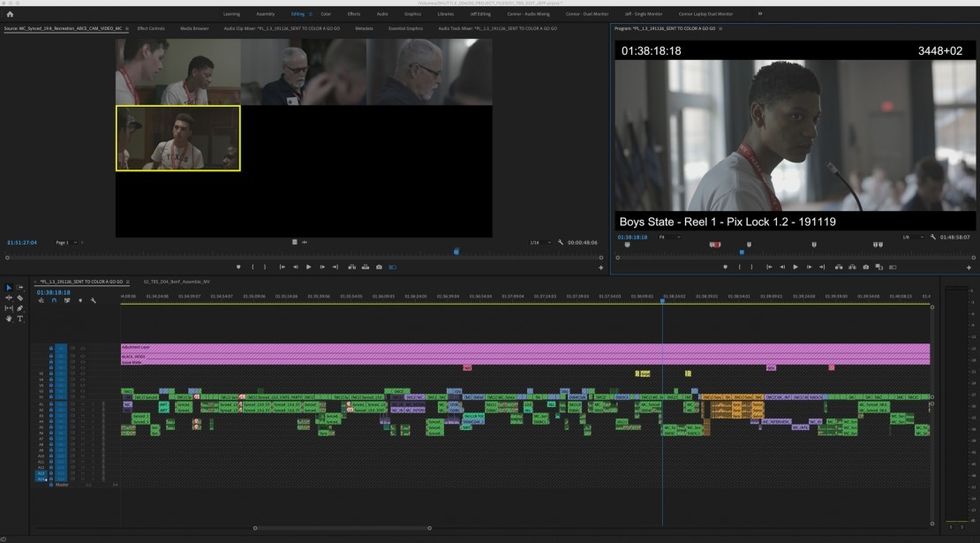980x543 pixels.
Task: Toggle linked selection in timeline
Action: (x=67, y=301)
